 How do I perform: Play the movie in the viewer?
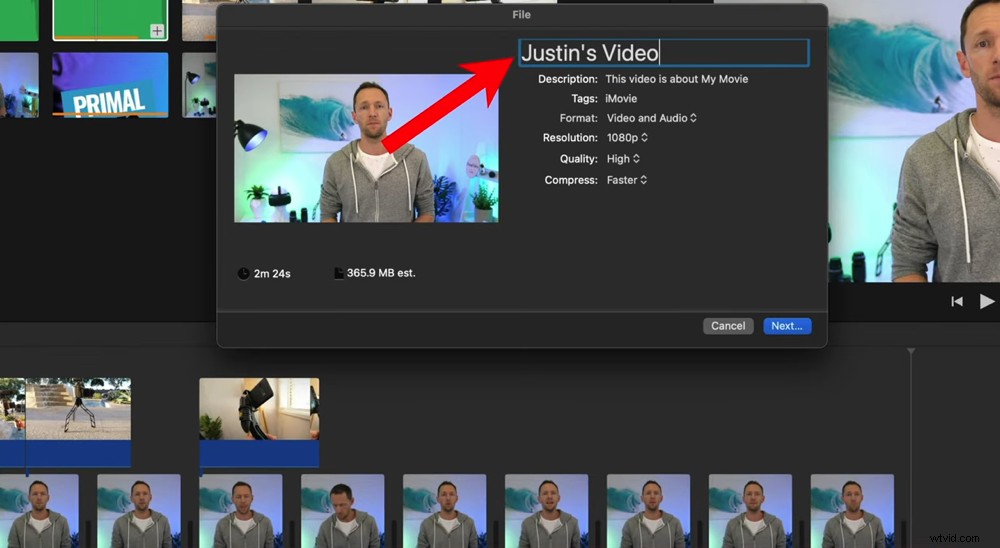coord(987,301)
